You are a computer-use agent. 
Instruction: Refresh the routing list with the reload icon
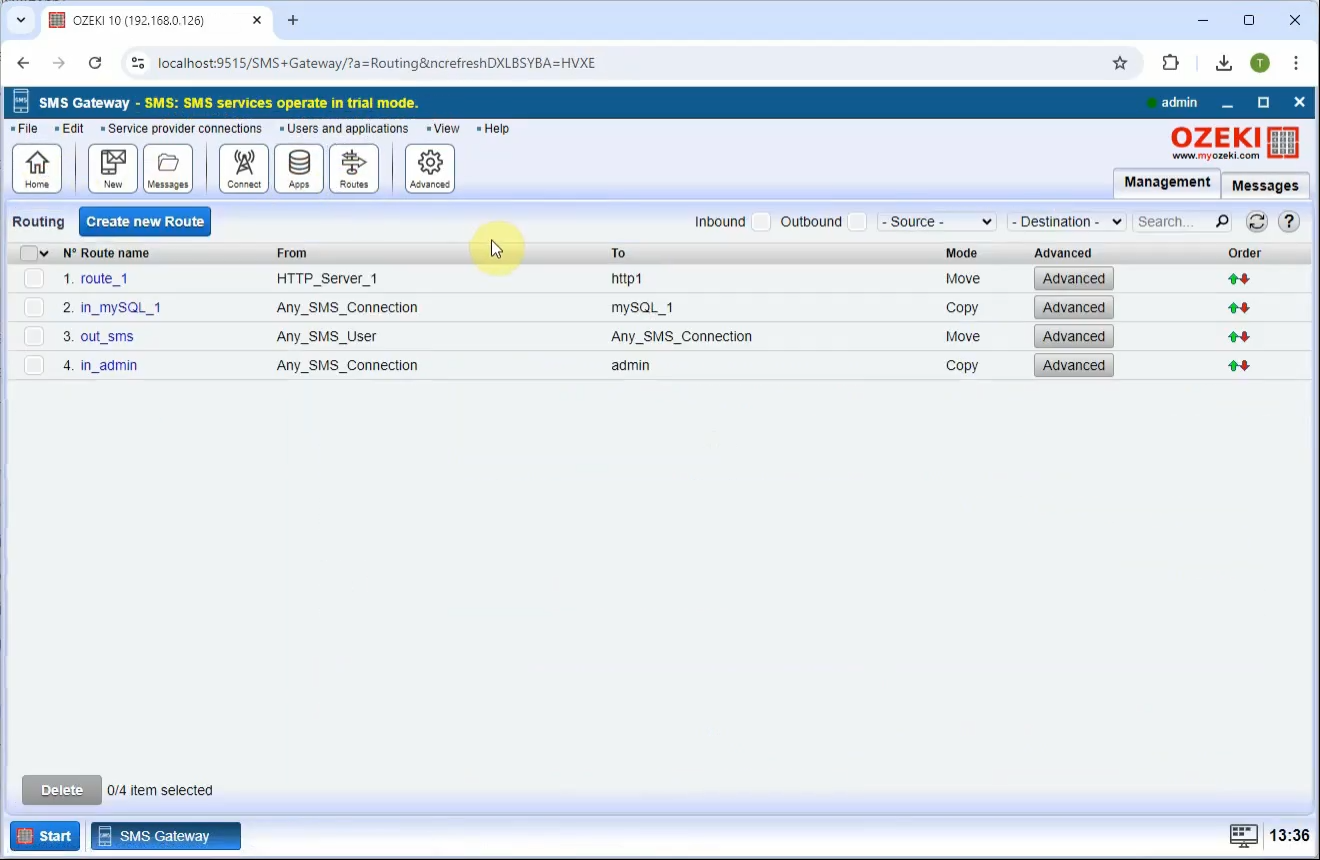tap(1256, 221)
